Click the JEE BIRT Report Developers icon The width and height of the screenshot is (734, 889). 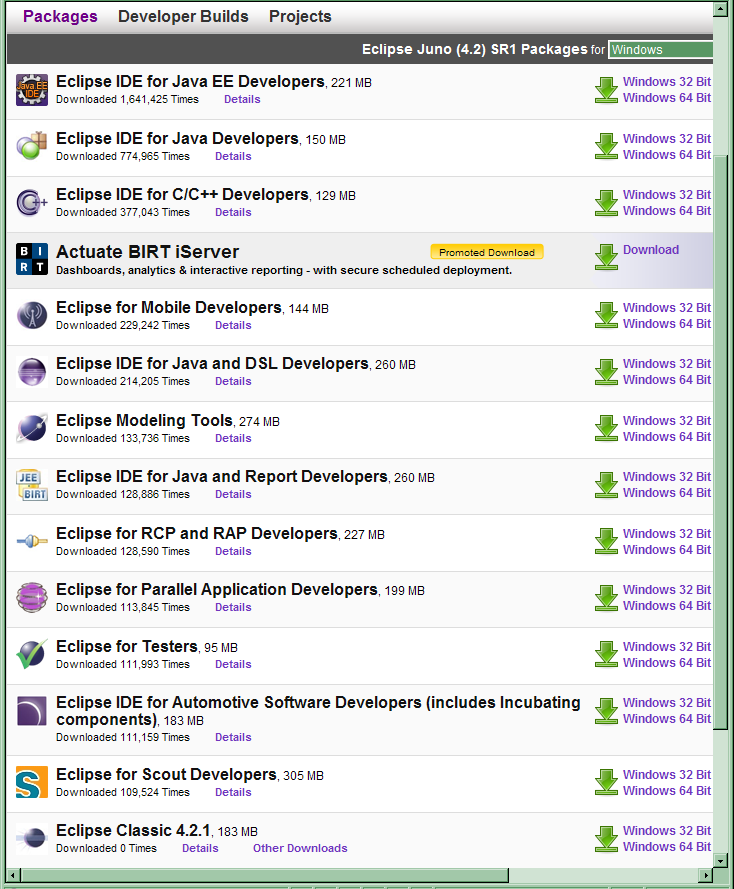[32, 485]
